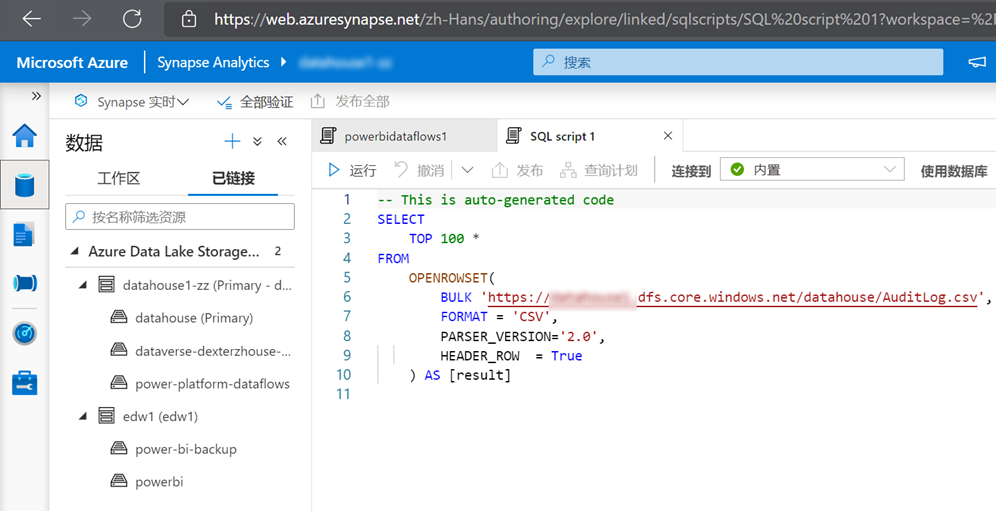The height and width of the screenshot is (511, 996).
Task: Collapse Azure Data Lake Storage group
Action: [75, 252]
